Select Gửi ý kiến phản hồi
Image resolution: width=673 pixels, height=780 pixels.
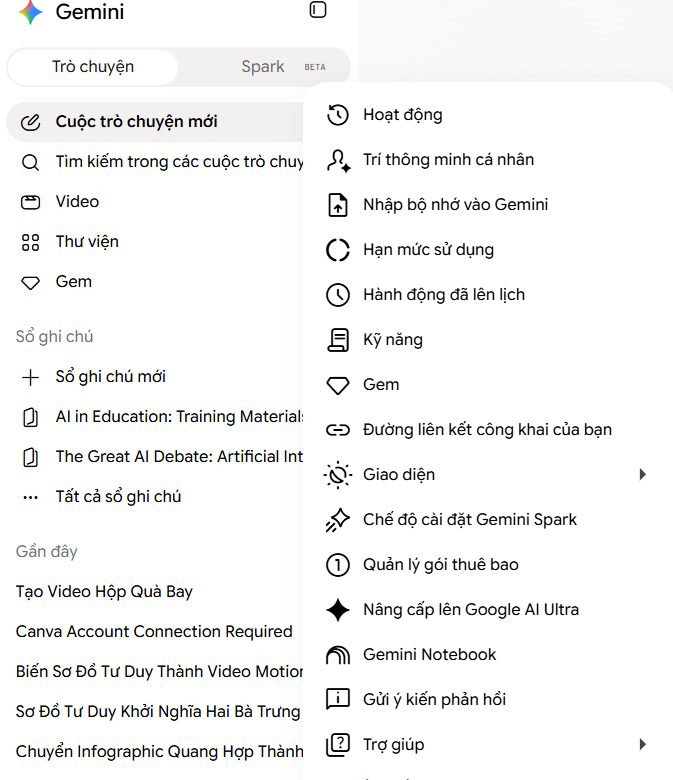pos(487,699)
